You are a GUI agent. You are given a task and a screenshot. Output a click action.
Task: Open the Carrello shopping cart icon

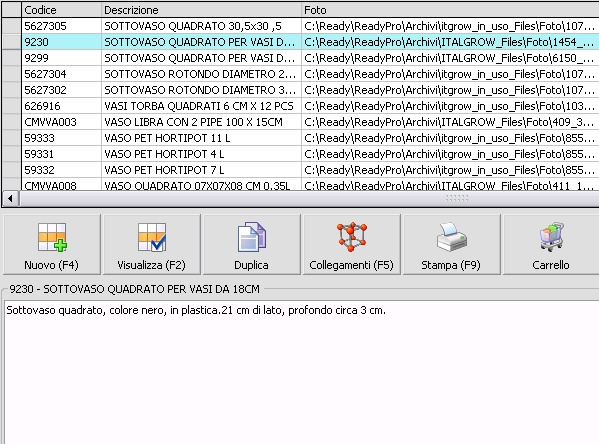[x=552, y=237]
